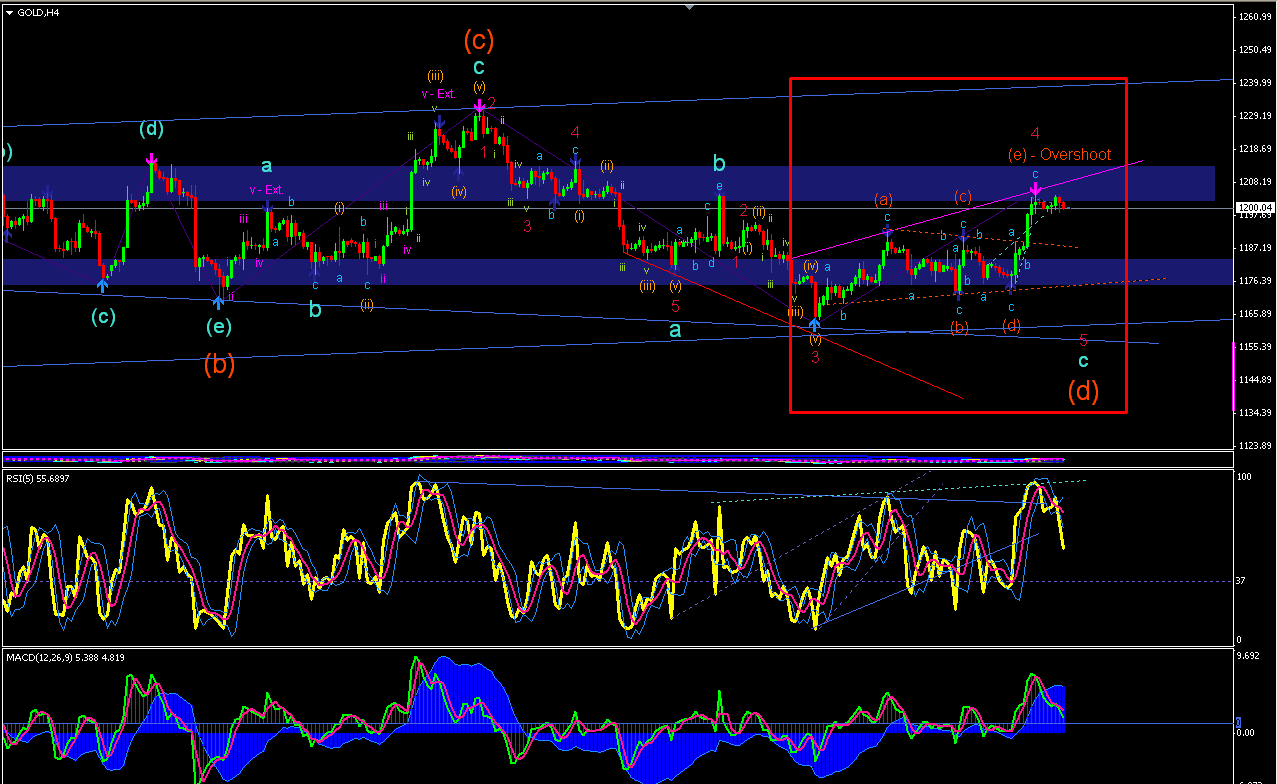Viewport: 1277px width, 784px height.
Task: Open the chart menu triangle beside GOLD,H4
Action: (9, 12)
